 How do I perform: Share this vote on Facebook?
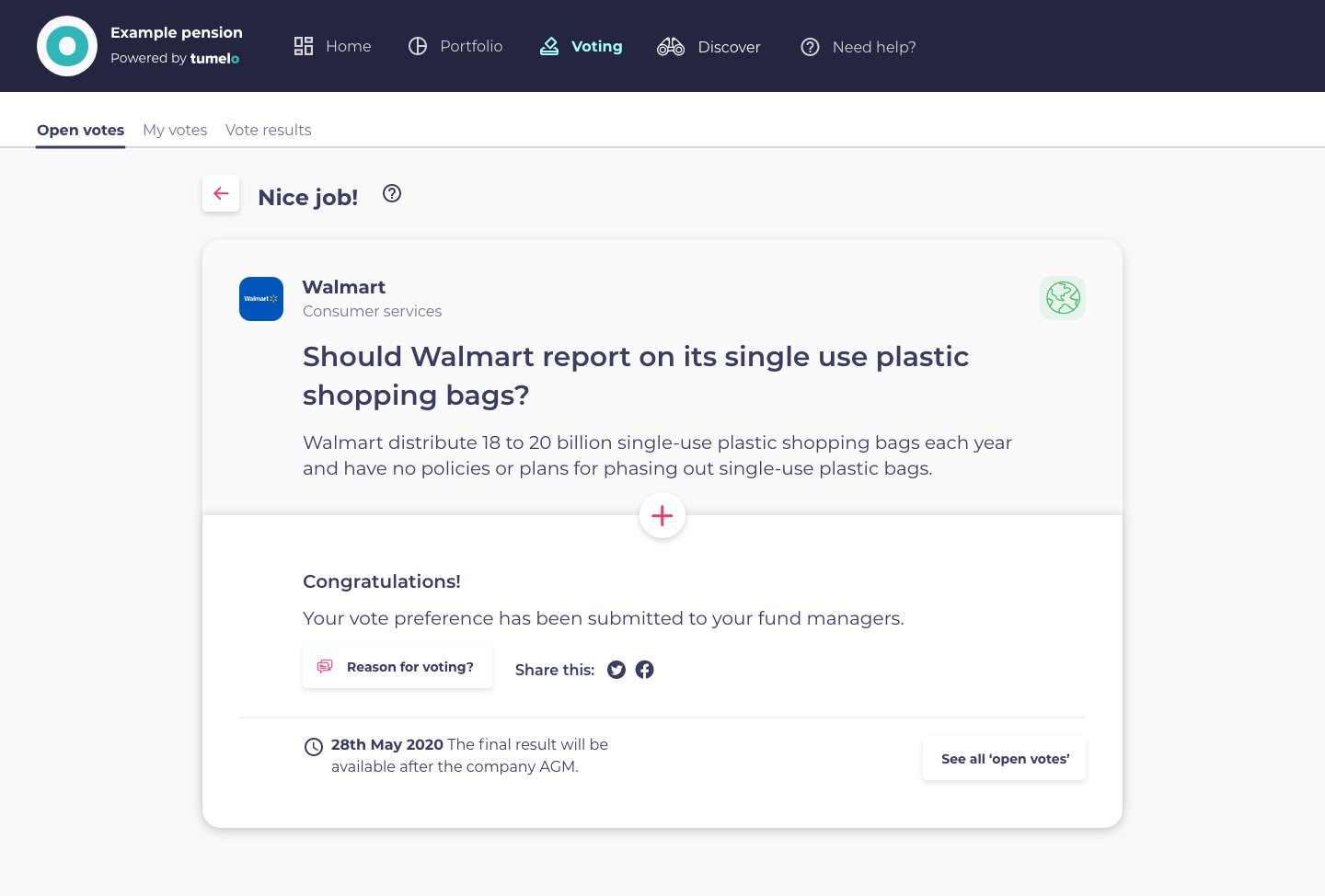(x=645, y=670)
